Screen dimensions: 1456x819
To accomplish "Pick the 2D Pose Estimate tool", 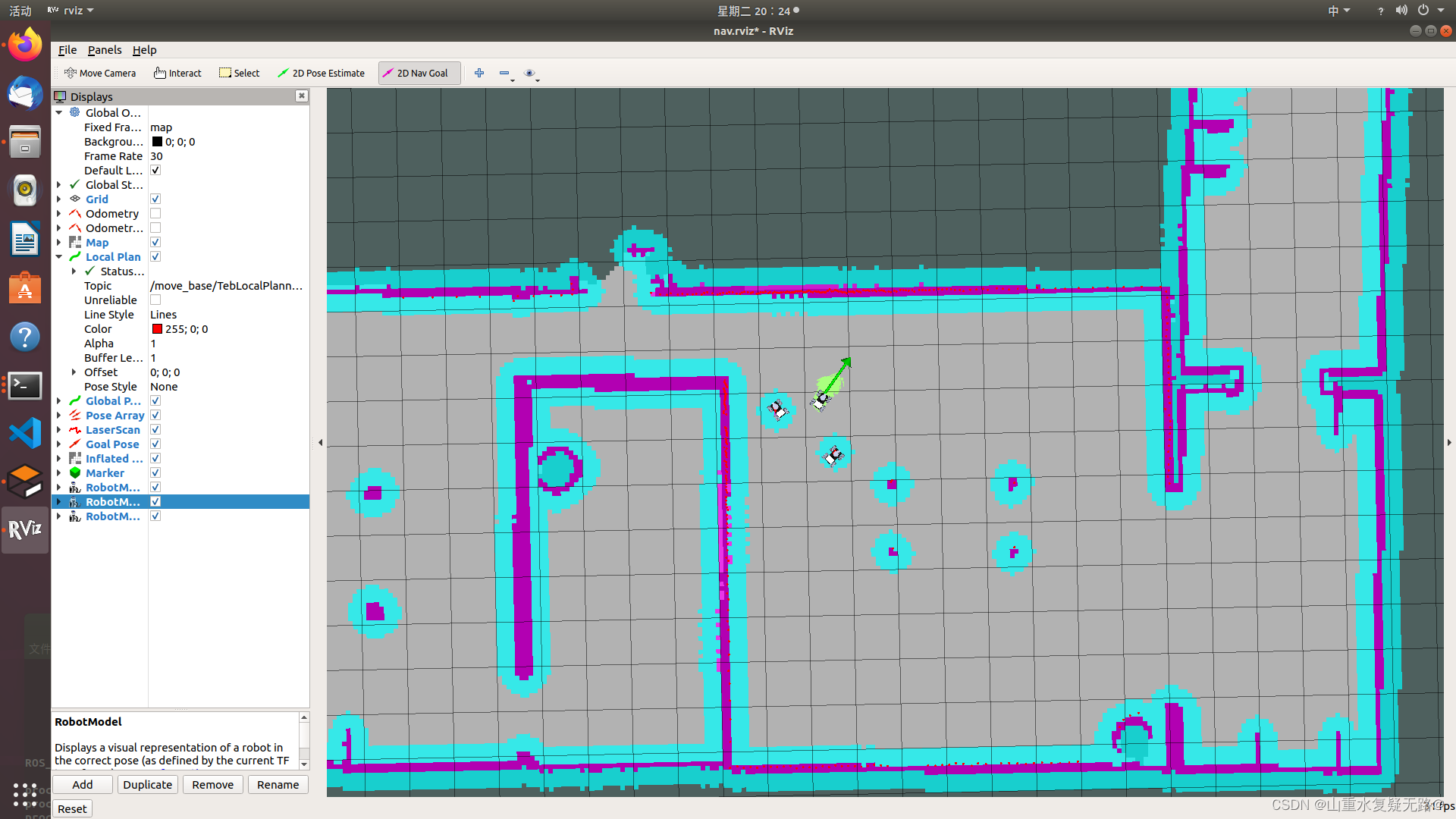I will (321, 73).
